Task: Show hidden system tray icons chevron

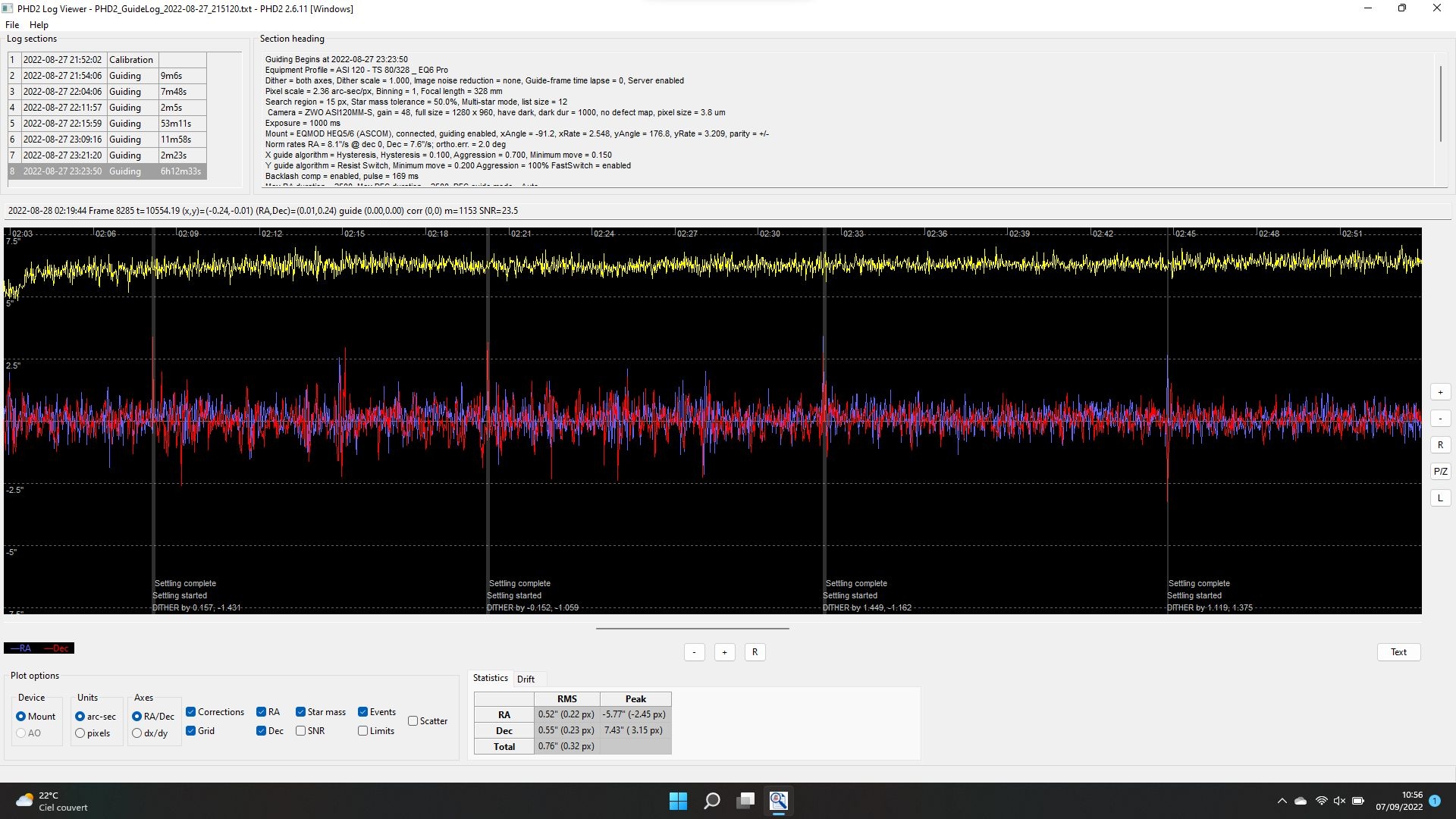Action: (1282, 801)
